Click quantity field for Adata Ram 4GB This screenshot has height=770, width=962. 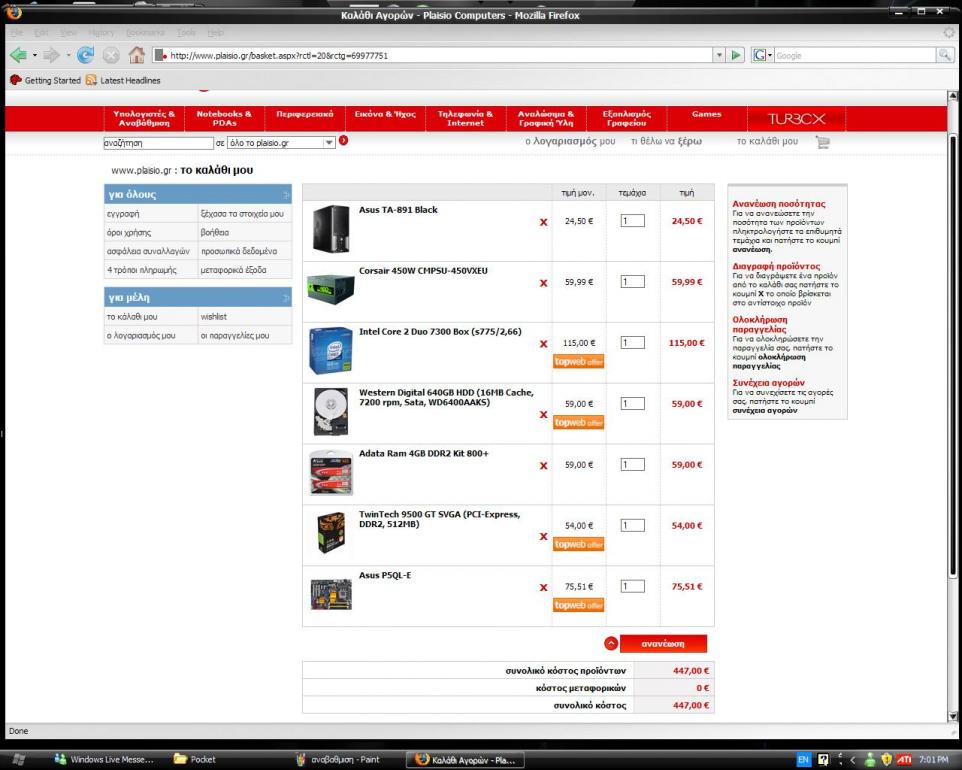tap(633, 464)
